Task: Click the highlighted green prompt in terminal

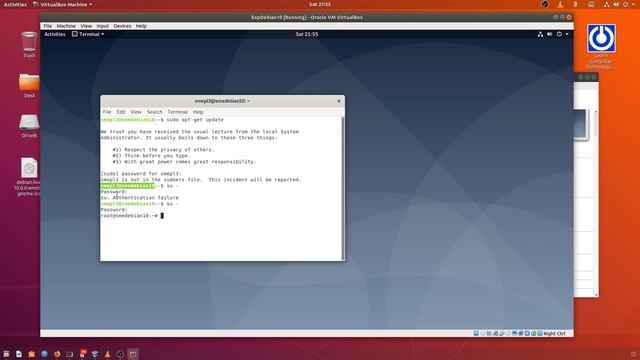Action: tap(128, 186)
